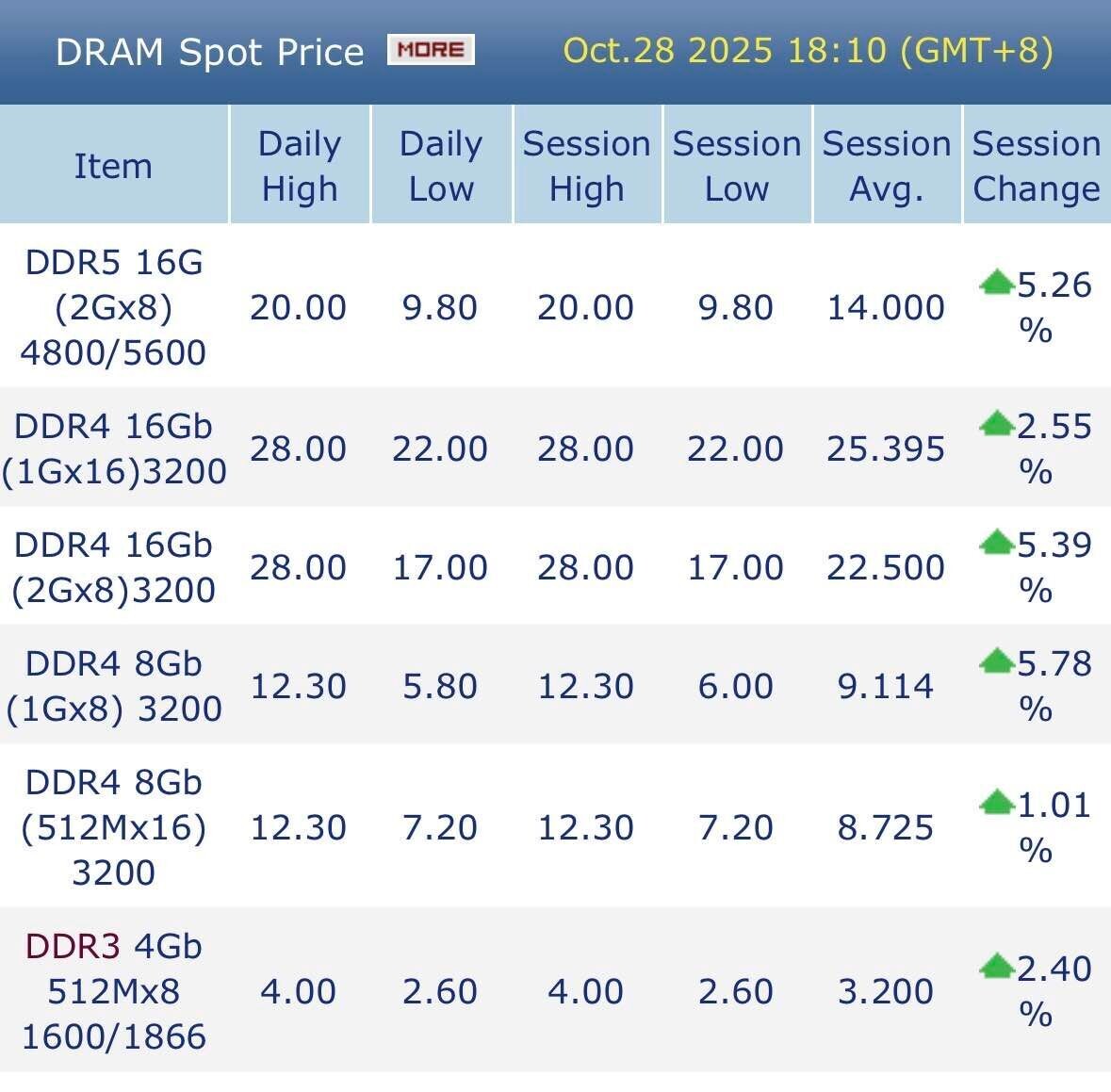
Task: Click green up arrow in DDR4 8Gb (1Gx8) row
Action: (996, 661)
